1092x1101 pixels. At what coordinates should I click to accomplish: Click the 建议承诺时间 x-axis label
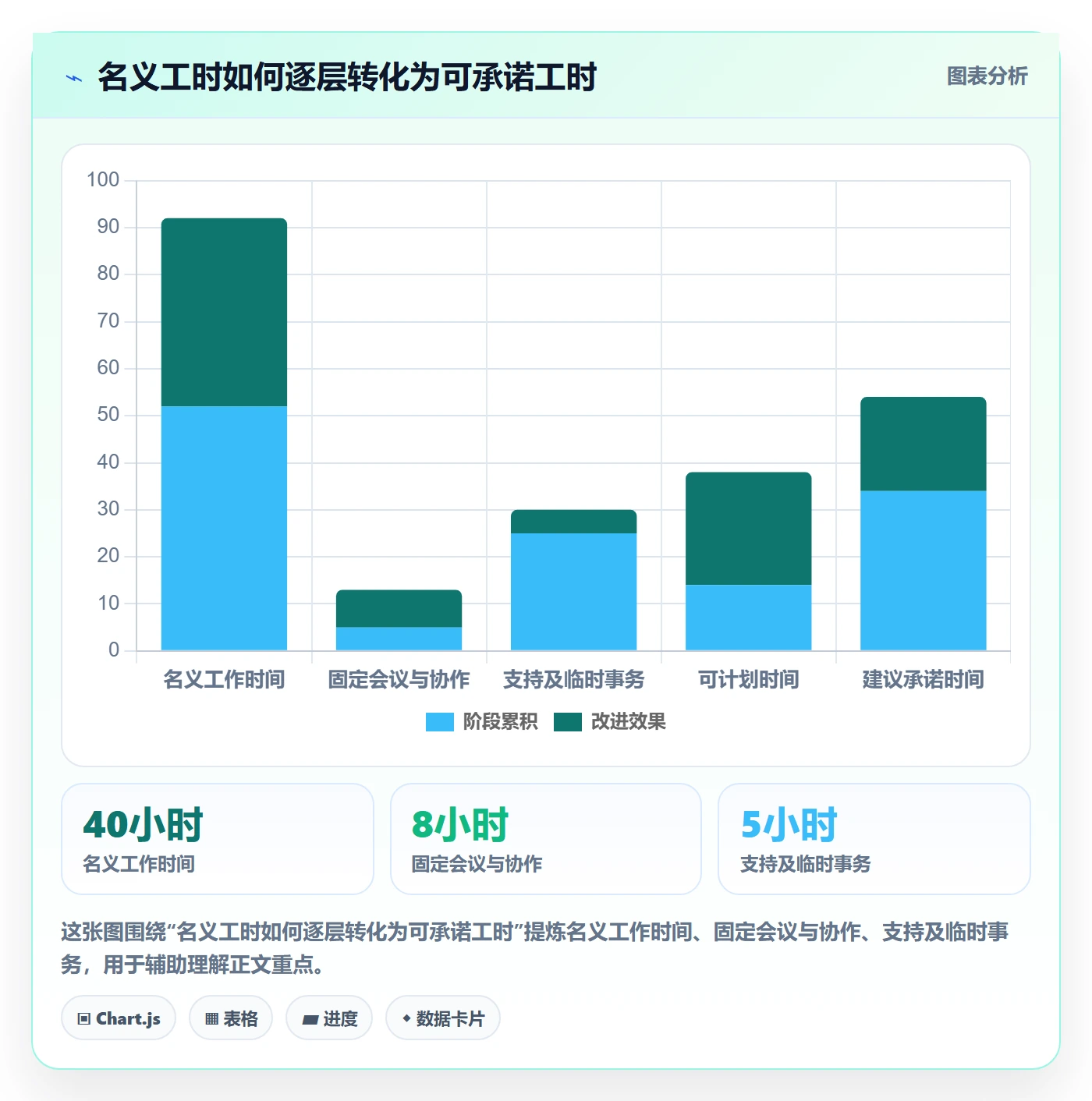pos(923,680)
